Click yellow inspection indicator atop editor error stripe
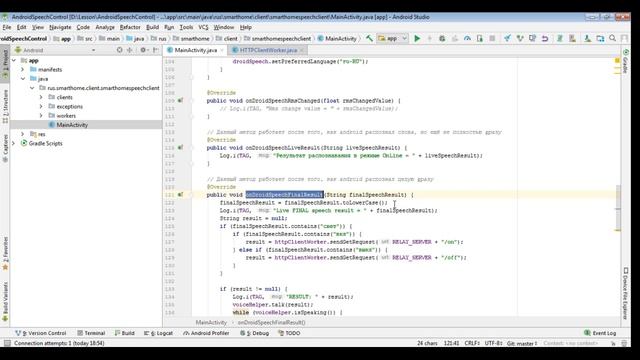Viewport: 640px width, 360px height. [617, 61]
